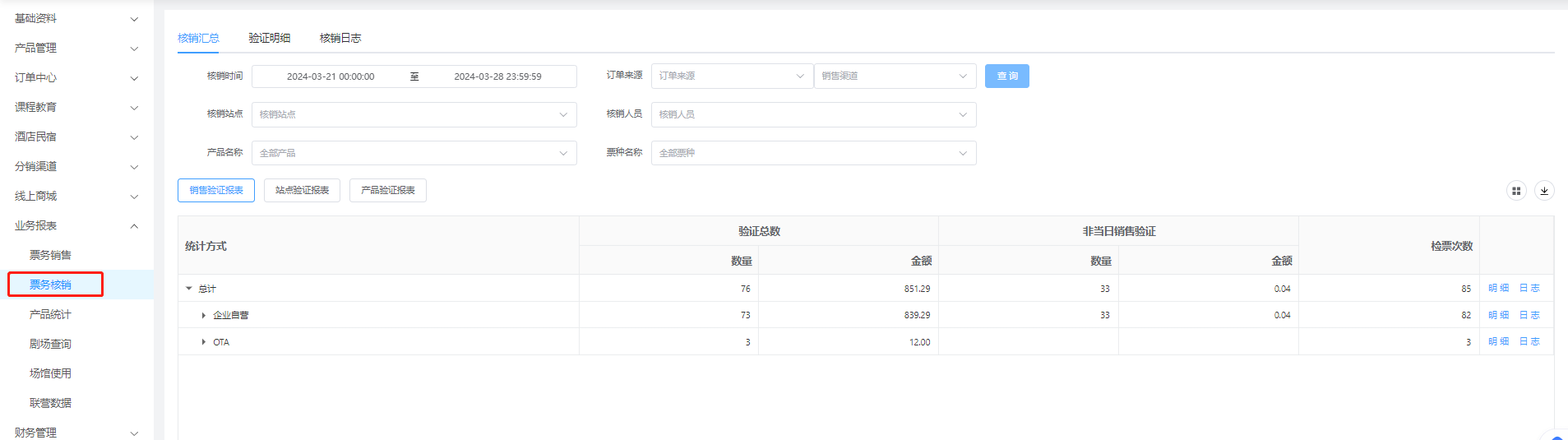Screen dimensions: 1568x440
Task: Collapse the 总计 row
Action: [x=189, y=289]
